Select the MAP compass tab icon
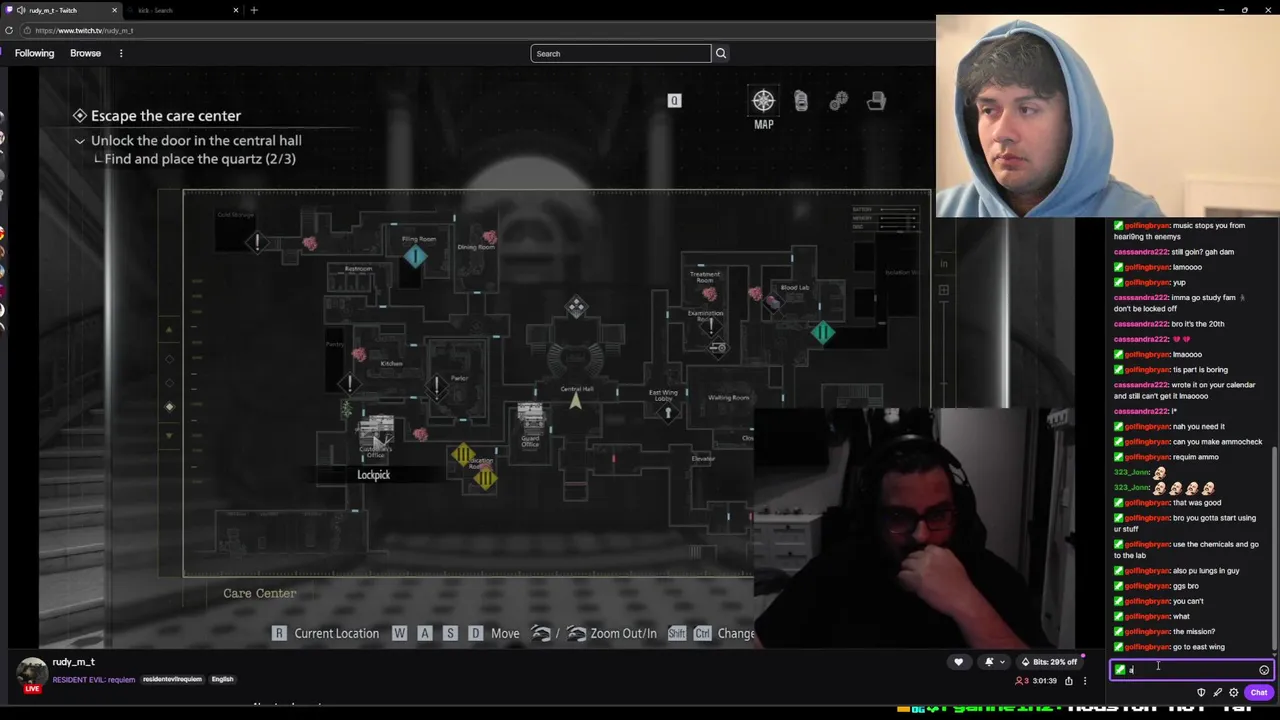Screen dimensions: 1280x720 [763, 101]
